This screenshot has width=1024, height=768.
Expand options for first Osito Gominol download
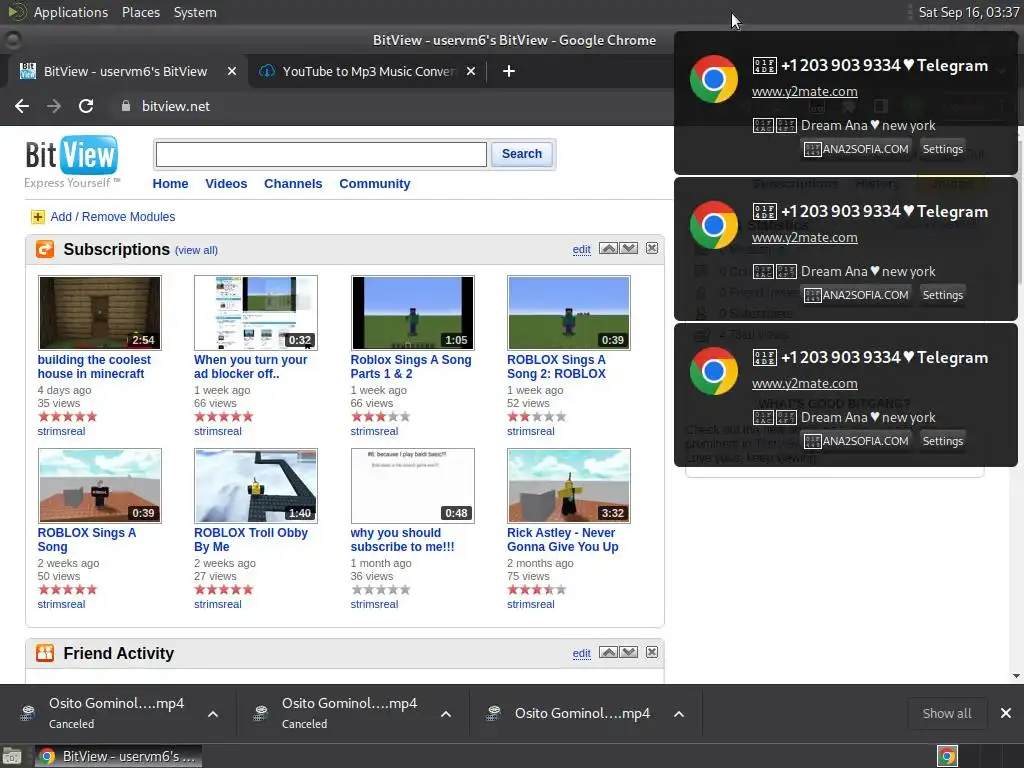(213, 714)
